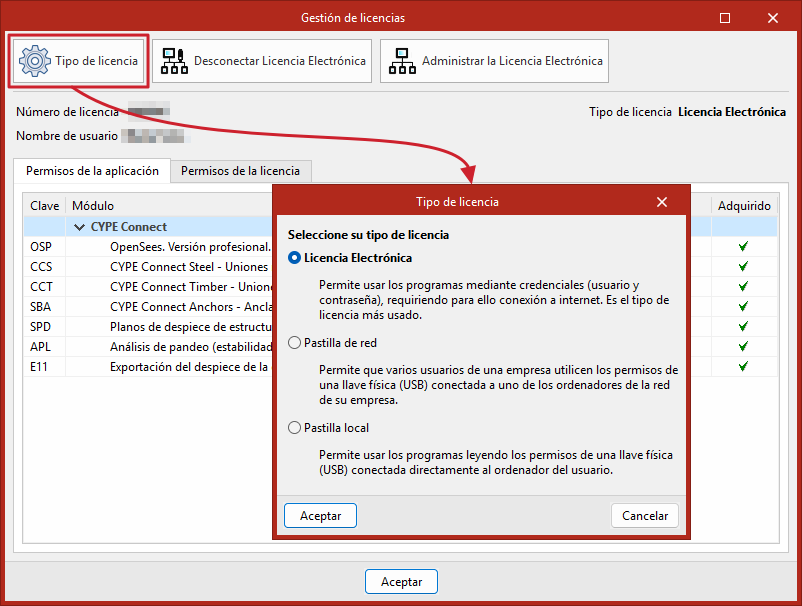Click the Administrar la Licencia Electrónica network icon
Screen dimensions: 802x606
[403, 61]
